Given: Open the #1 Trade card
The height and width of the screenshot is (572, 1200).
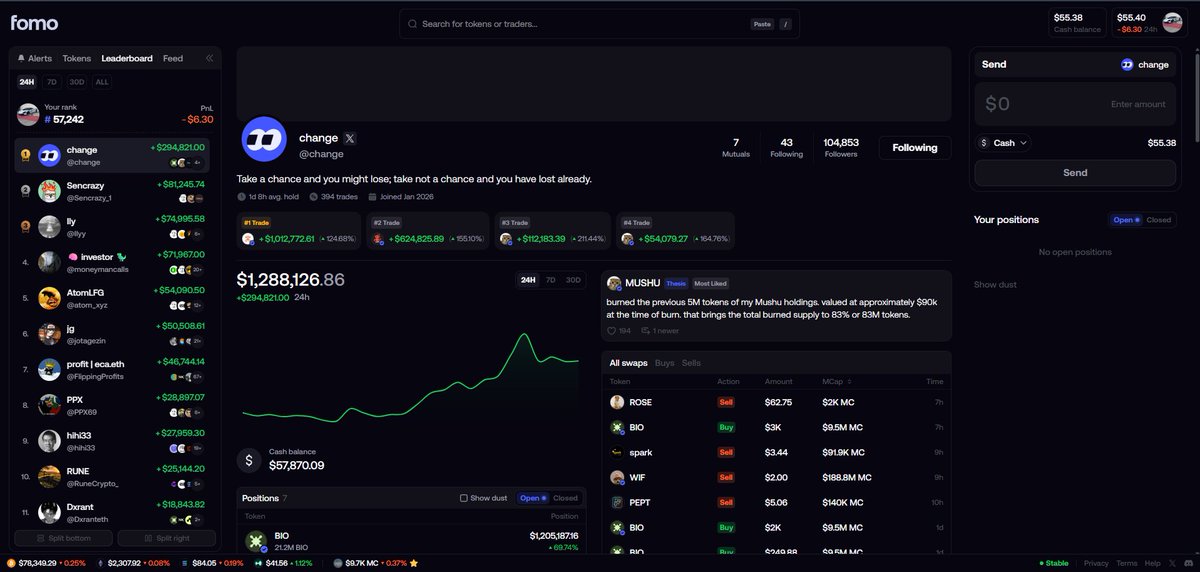Looking at the screenshot, I should [x=298, y=231].
